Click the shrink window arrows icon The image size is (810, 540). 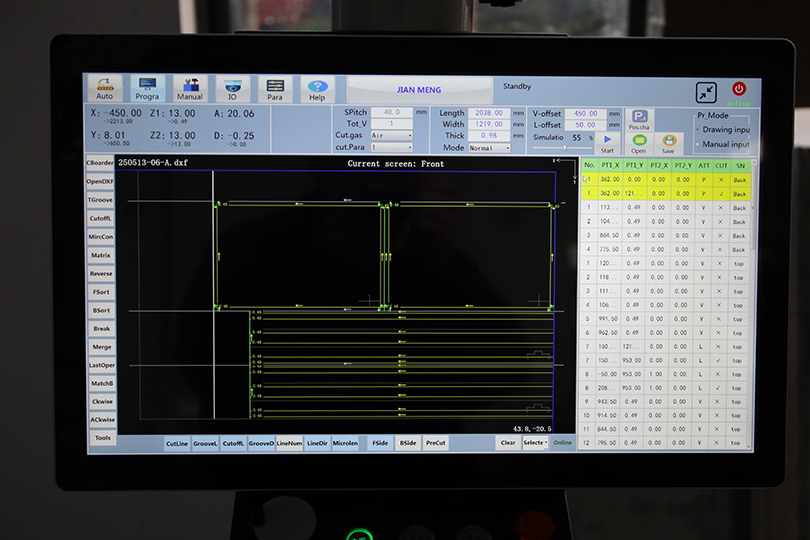pos(707,91)
